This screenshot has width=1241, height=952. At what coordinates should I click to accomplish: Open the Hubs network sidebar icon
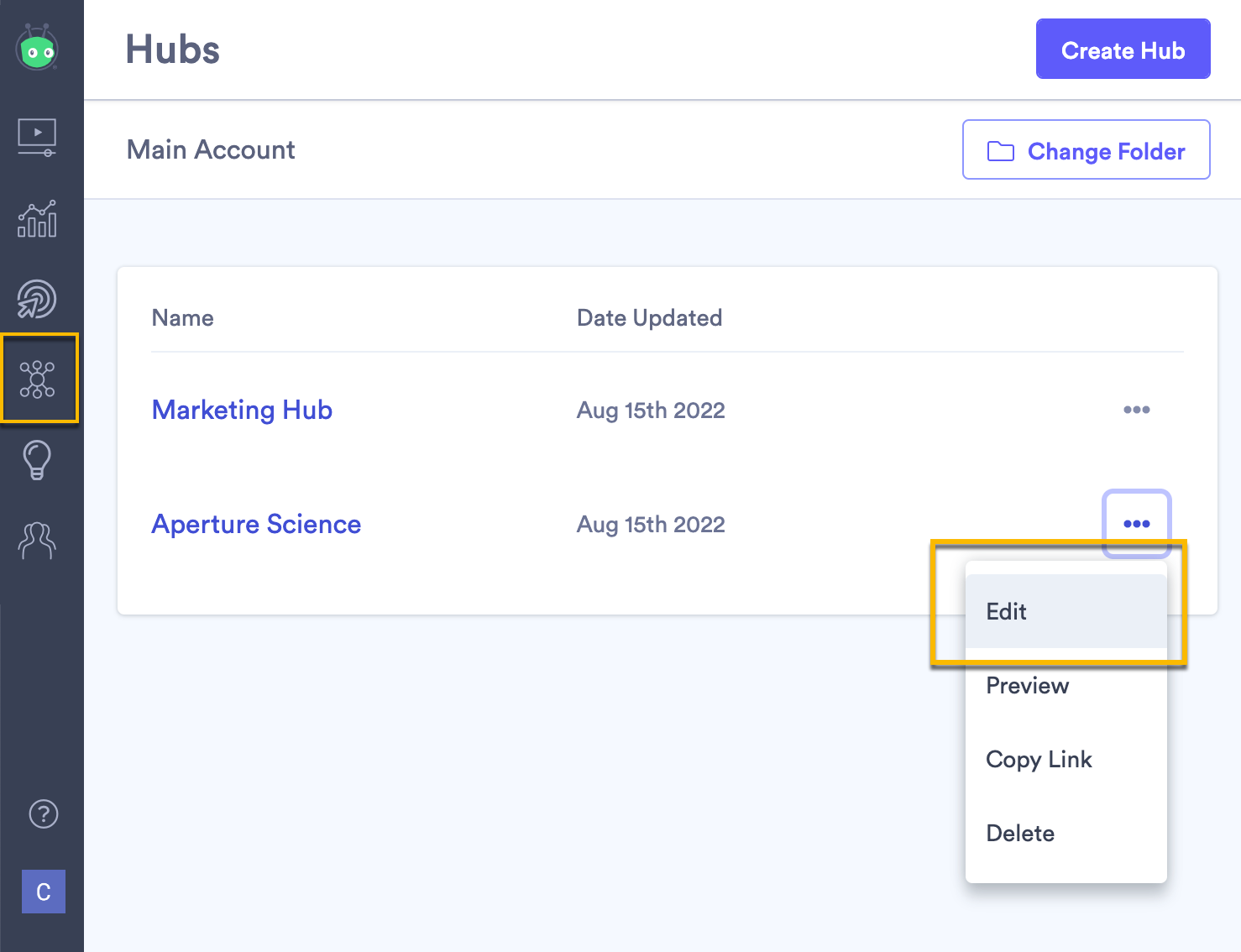[37, 379]
